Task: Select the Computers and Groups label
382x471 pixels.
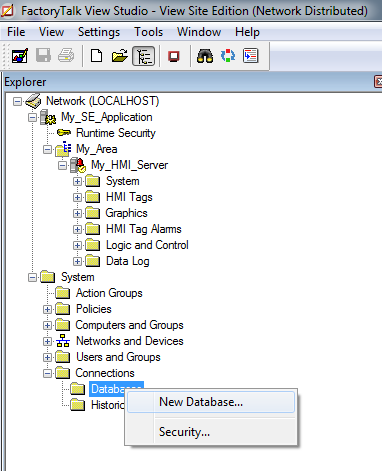Action: coord(129,325)
